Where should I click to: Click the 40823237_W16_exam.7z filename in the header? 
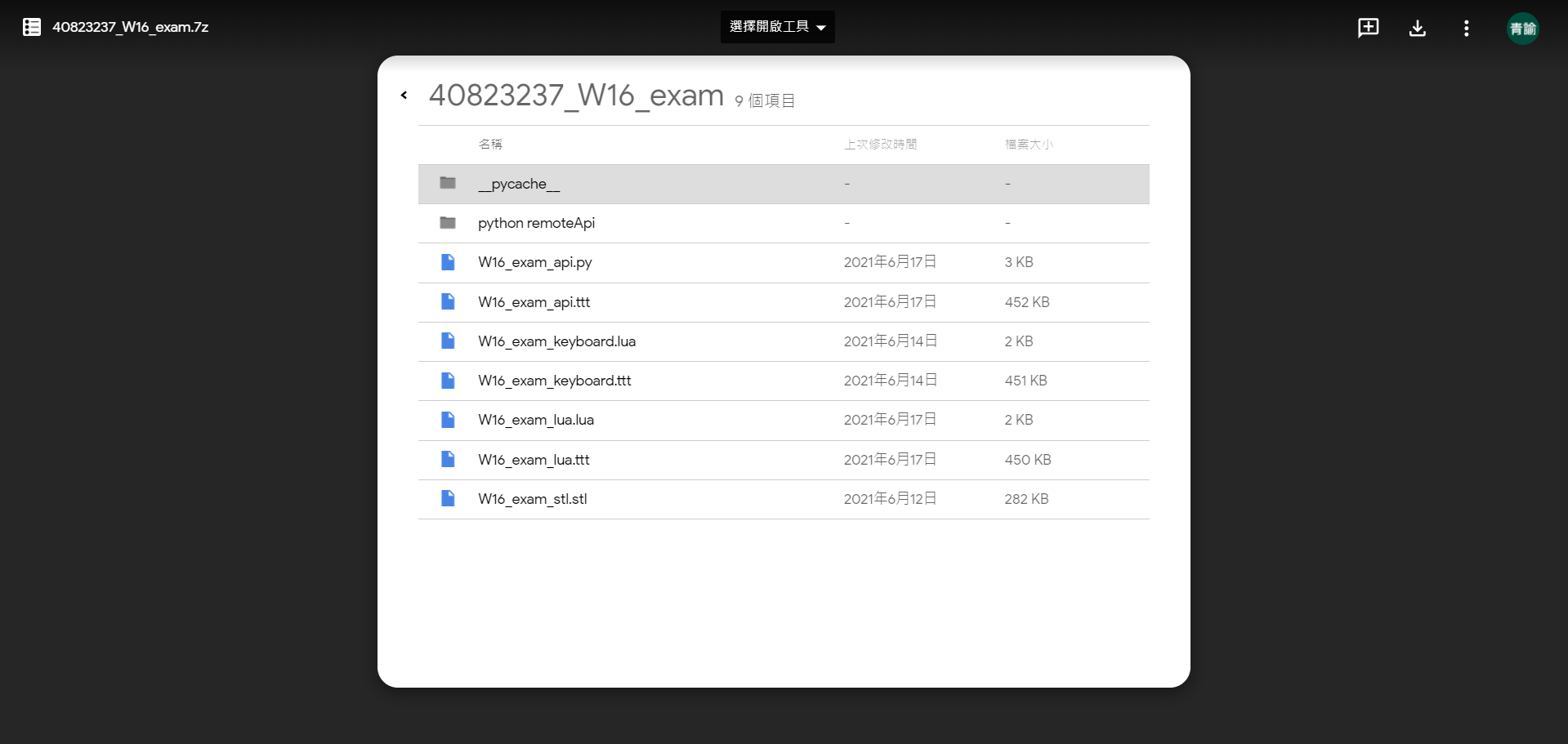tap(130, 27)
